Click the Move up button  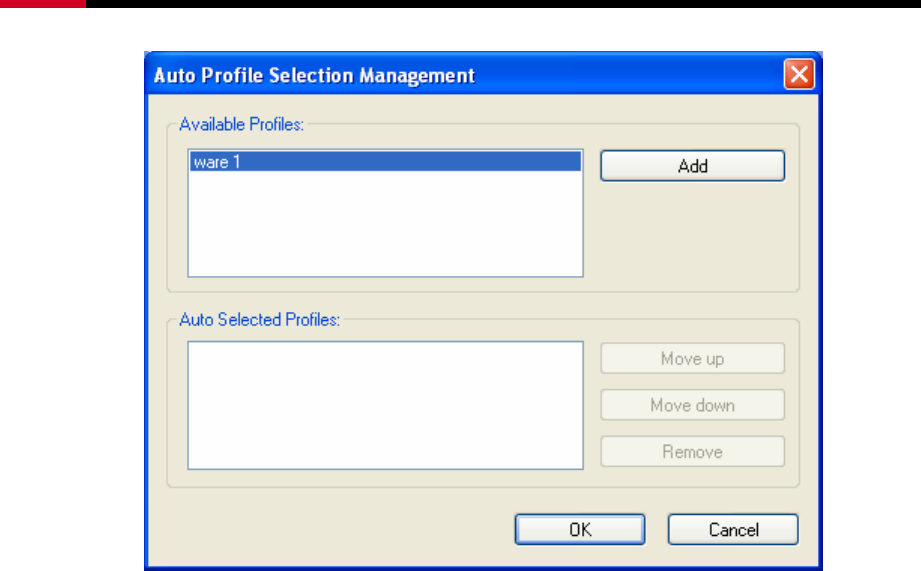coord(693,358)
